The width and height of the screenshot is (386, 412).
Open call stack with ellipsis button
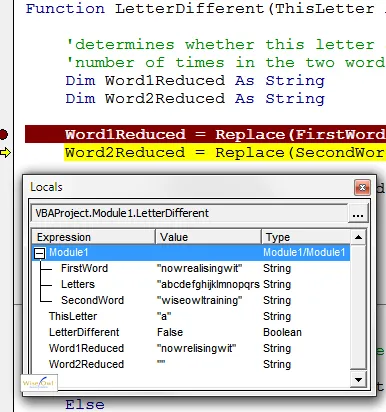click(358, 213)
